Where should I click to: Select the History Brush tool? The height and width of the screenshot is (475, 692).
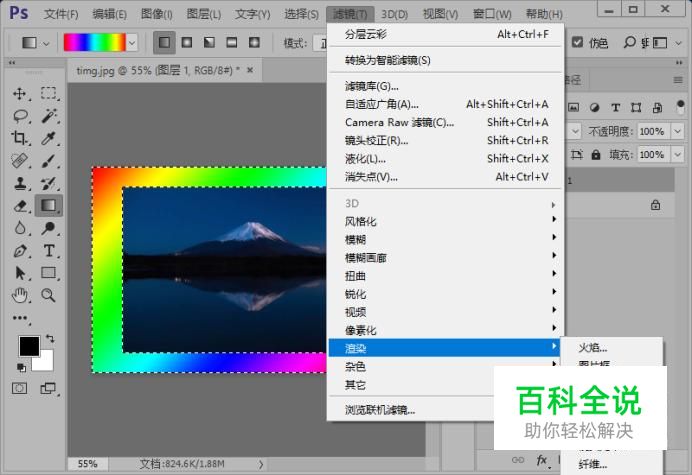(49, 183)
